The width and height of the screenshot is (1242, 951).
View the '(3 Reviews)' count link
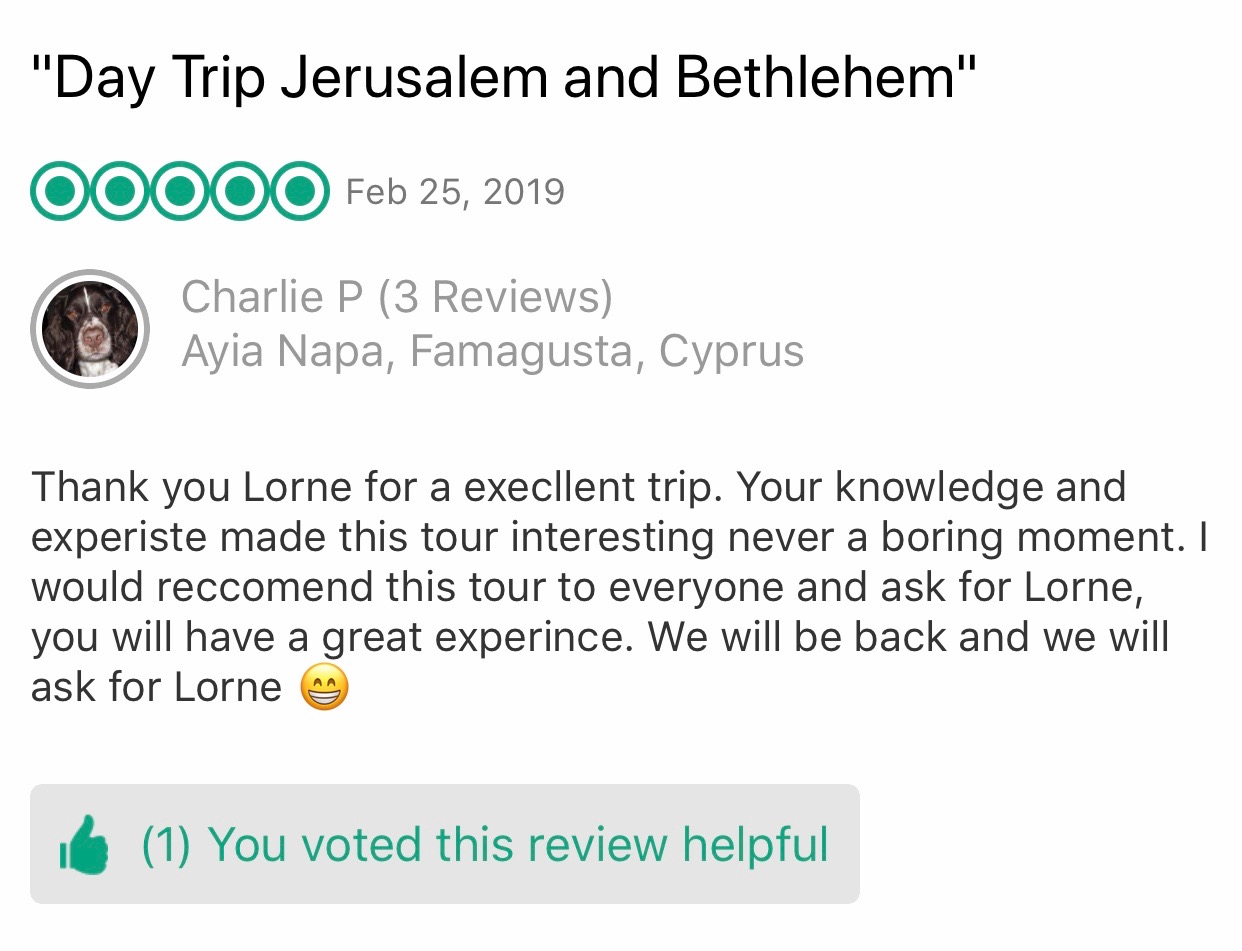point(496,297)
